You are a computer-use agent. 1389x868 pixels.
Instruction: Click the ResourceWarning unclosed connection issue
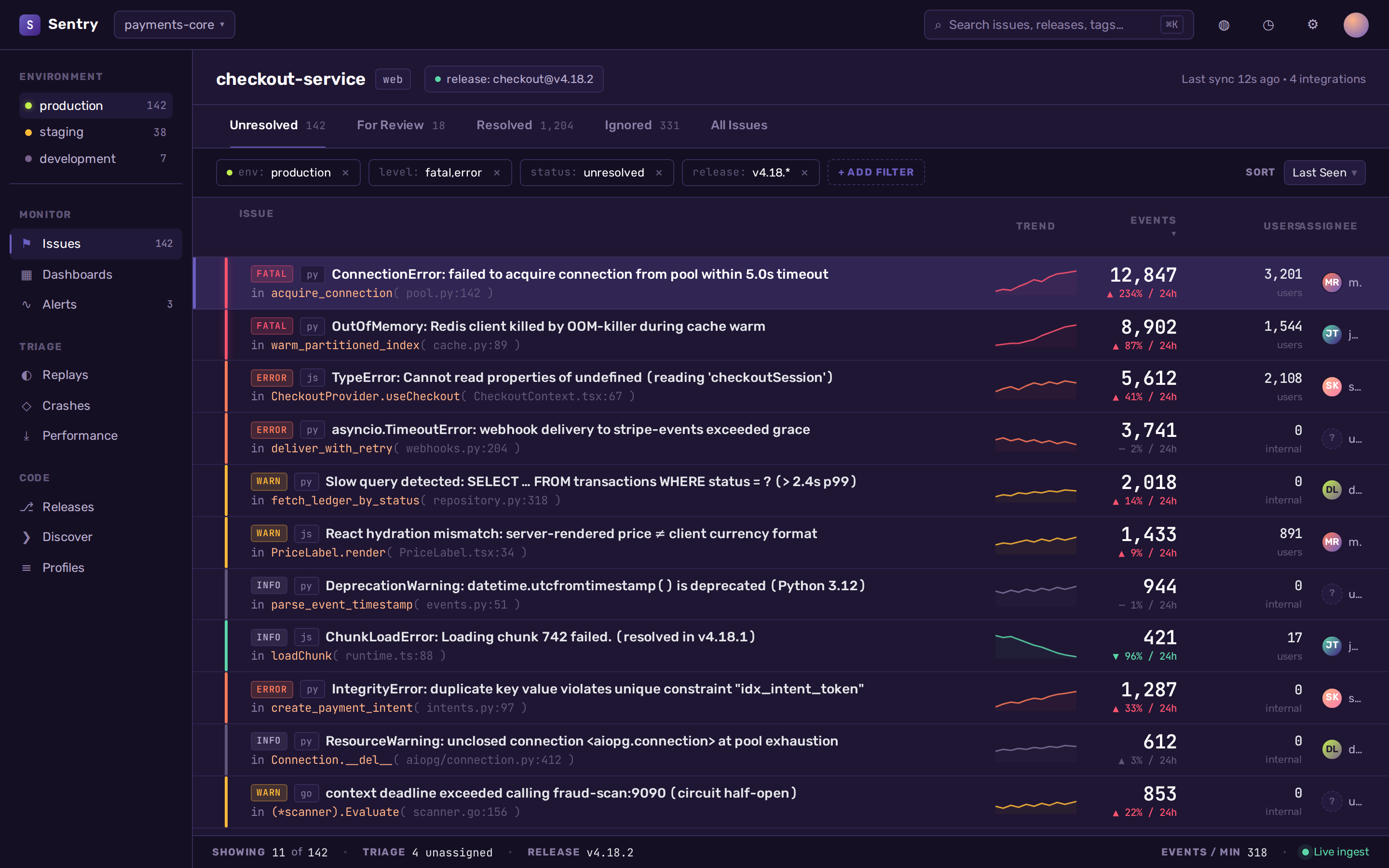click(x=582, y=741)
